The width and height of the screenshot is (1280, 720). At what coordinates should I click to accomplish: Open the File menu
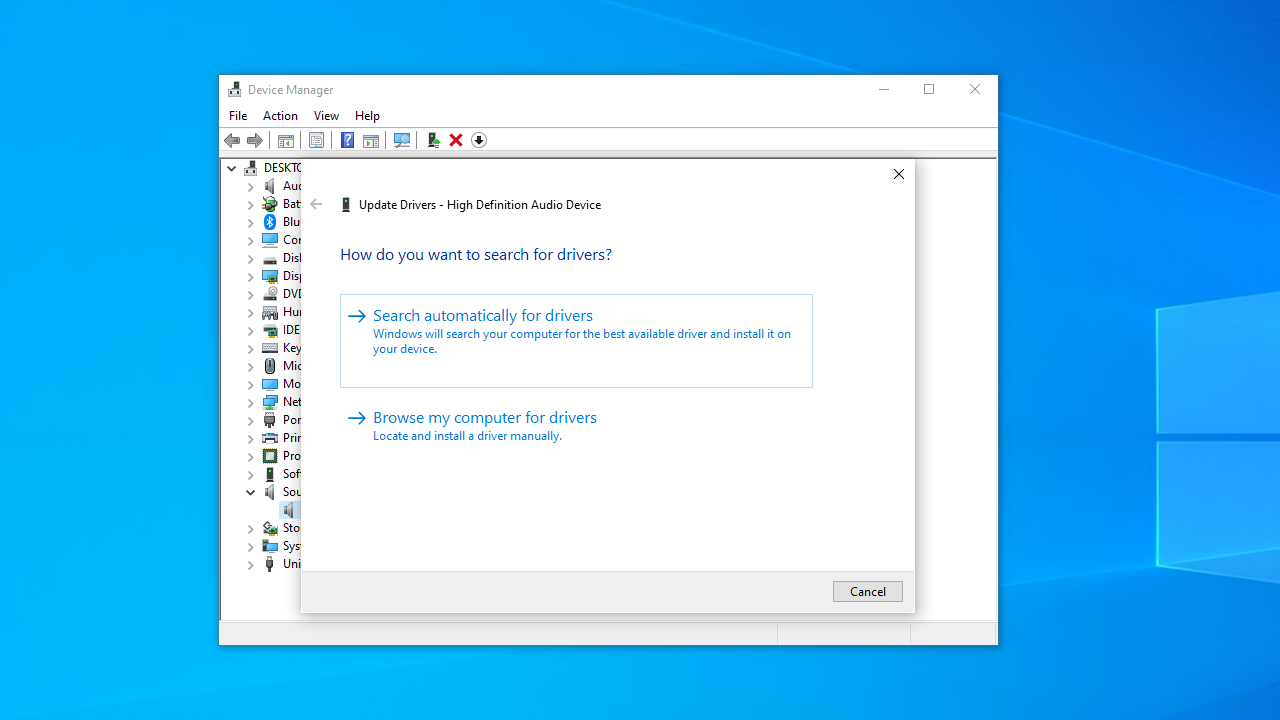click(x=238, y=116)
